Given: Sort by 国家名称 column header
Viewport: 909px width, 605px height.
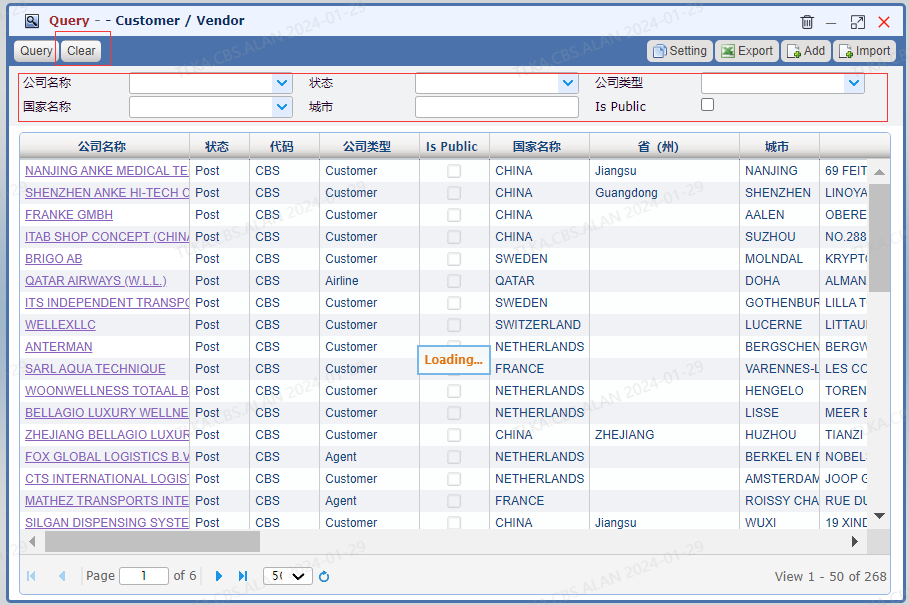Looking at the screenshot, I should point(537,147).
